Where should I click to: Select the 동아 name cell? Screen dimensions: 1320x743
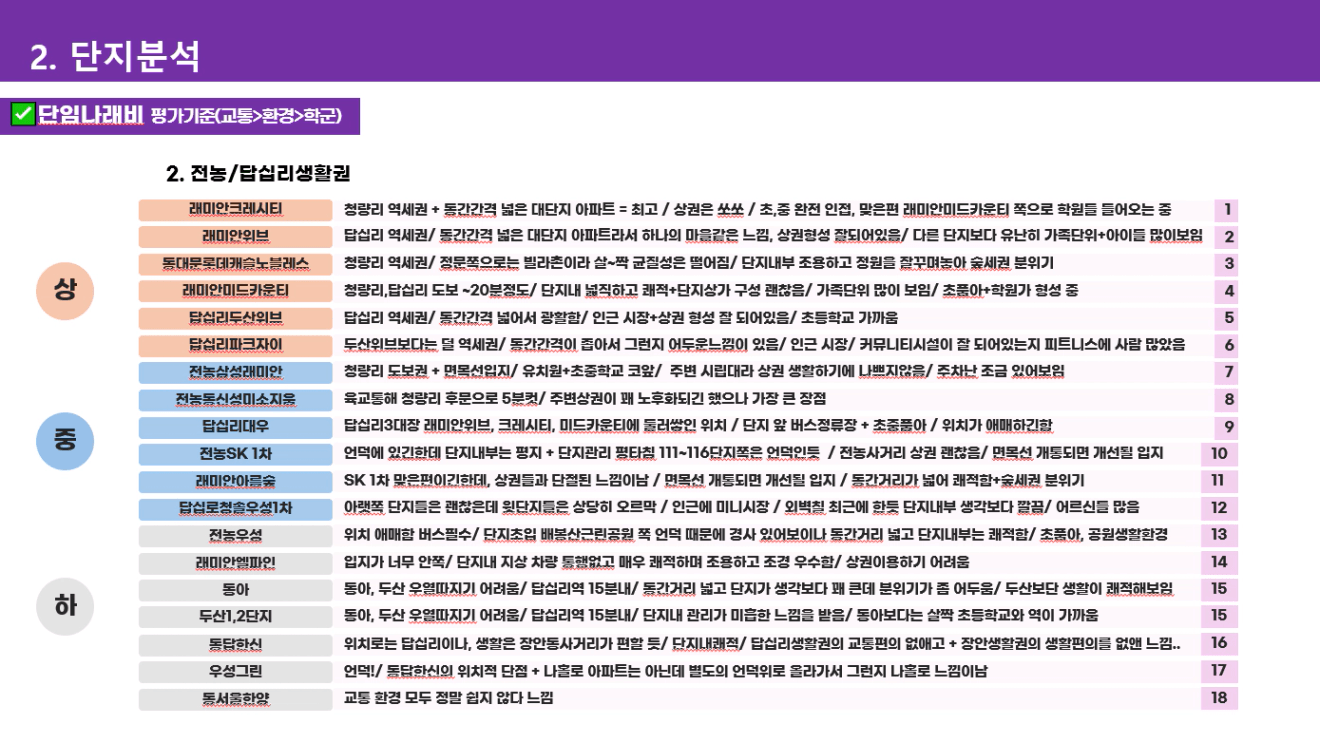click(x=235, y=589)
